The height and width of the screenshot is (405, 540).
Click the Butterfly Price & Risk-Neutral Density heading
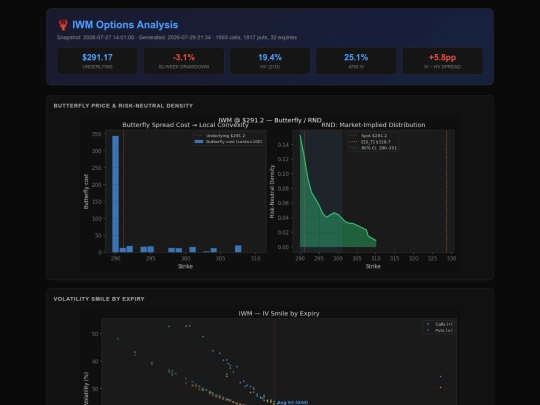pos(123,106)
